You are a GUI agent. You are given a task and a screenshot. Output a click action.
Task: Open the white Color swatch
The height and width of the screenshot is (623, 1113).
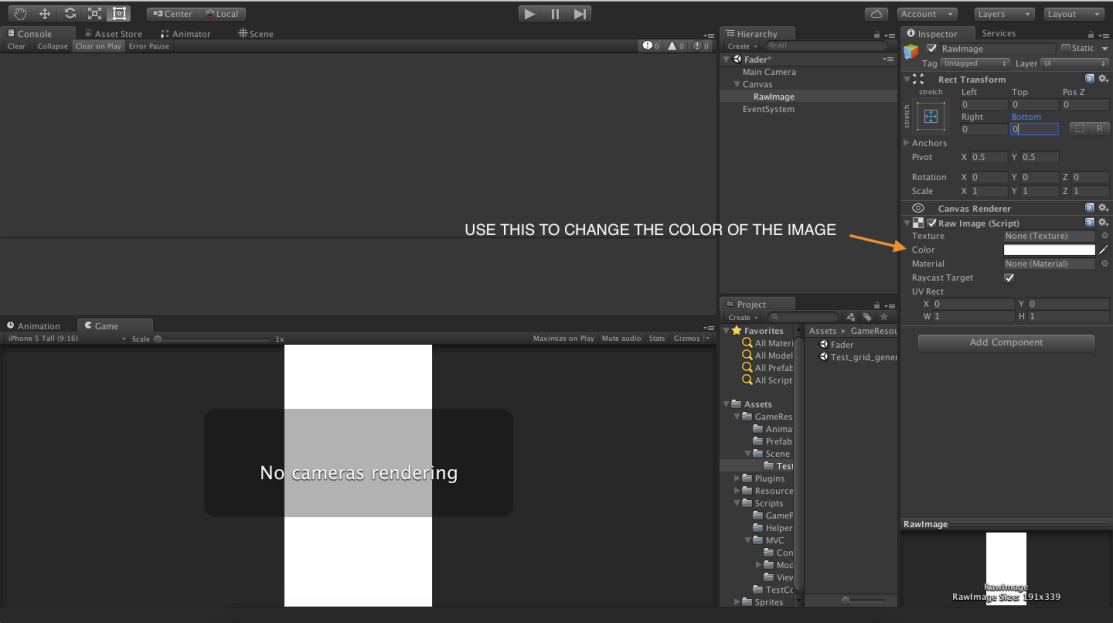tap(1049, 250)
